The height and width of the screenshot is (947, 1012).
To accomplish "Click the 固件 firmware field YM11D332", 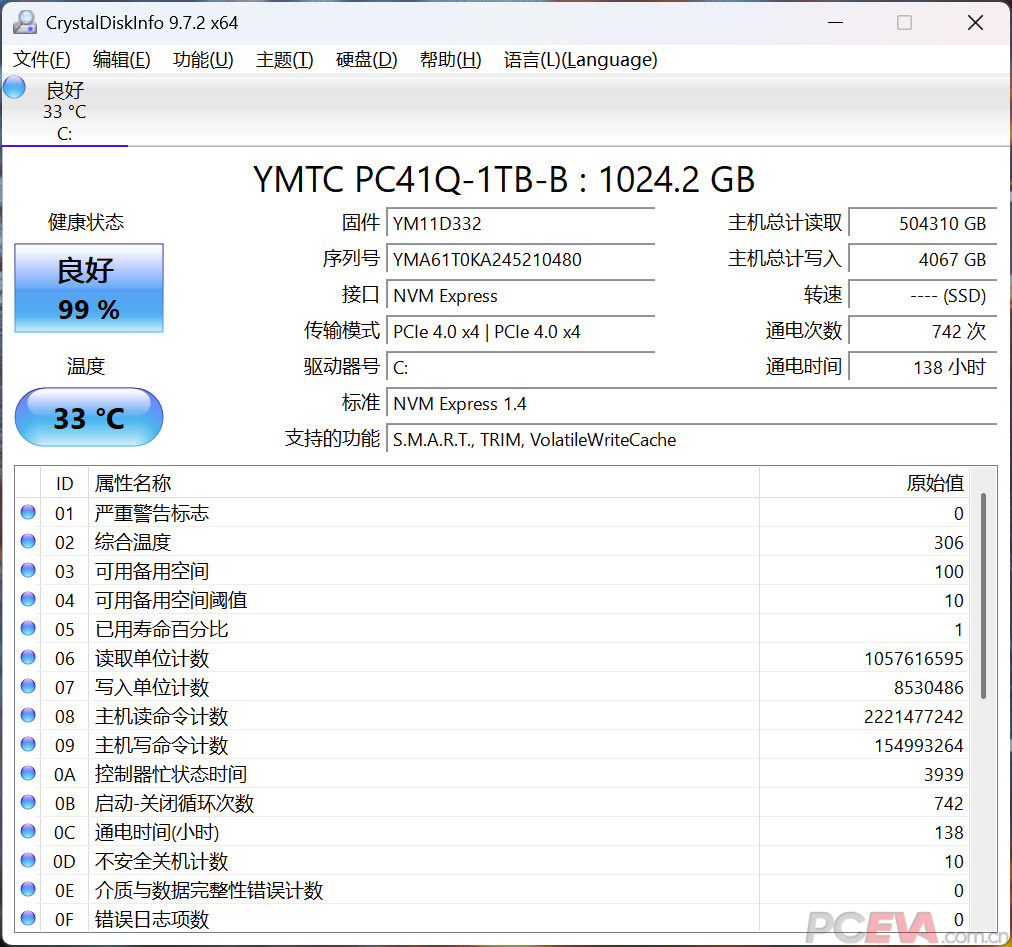I will click(x=520, y=224).
